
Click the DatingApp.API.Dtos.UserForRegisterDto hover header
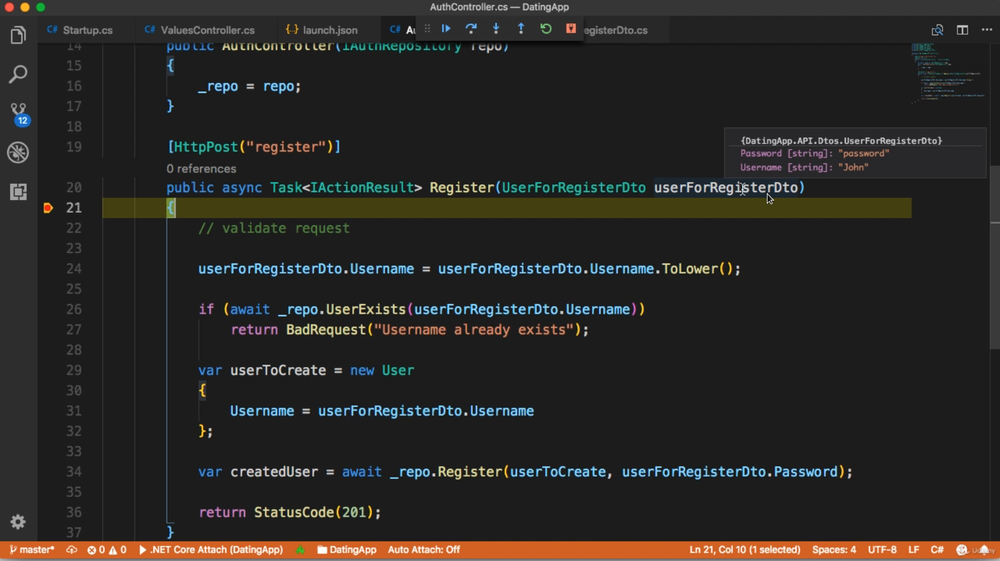pyautogui.click(x=841, y=140)
